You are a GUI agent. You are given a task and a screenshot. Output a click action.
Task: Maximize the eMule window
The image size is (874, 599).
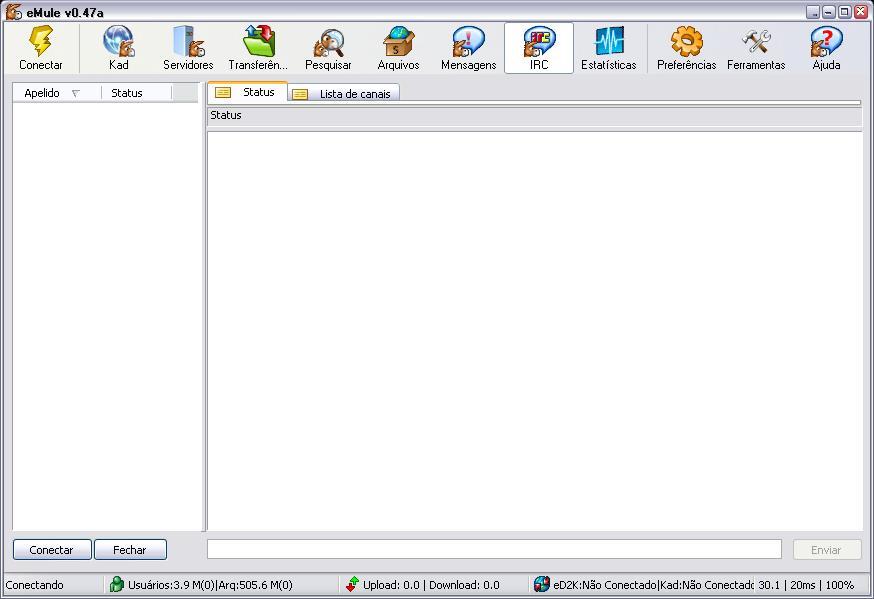click(x=845, y=12)
